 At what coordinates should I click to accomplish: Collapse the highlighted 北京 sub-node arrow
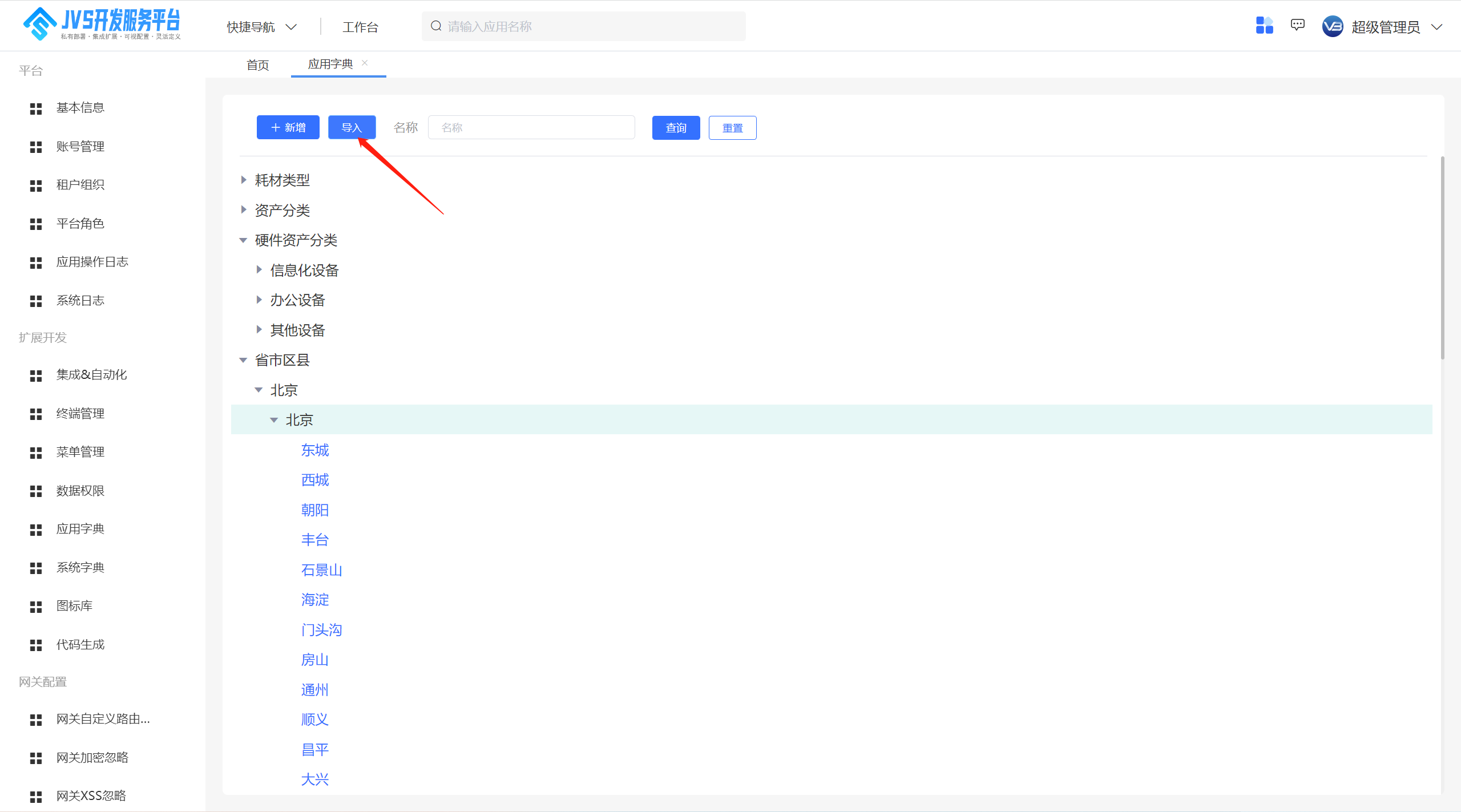point(274,420)
